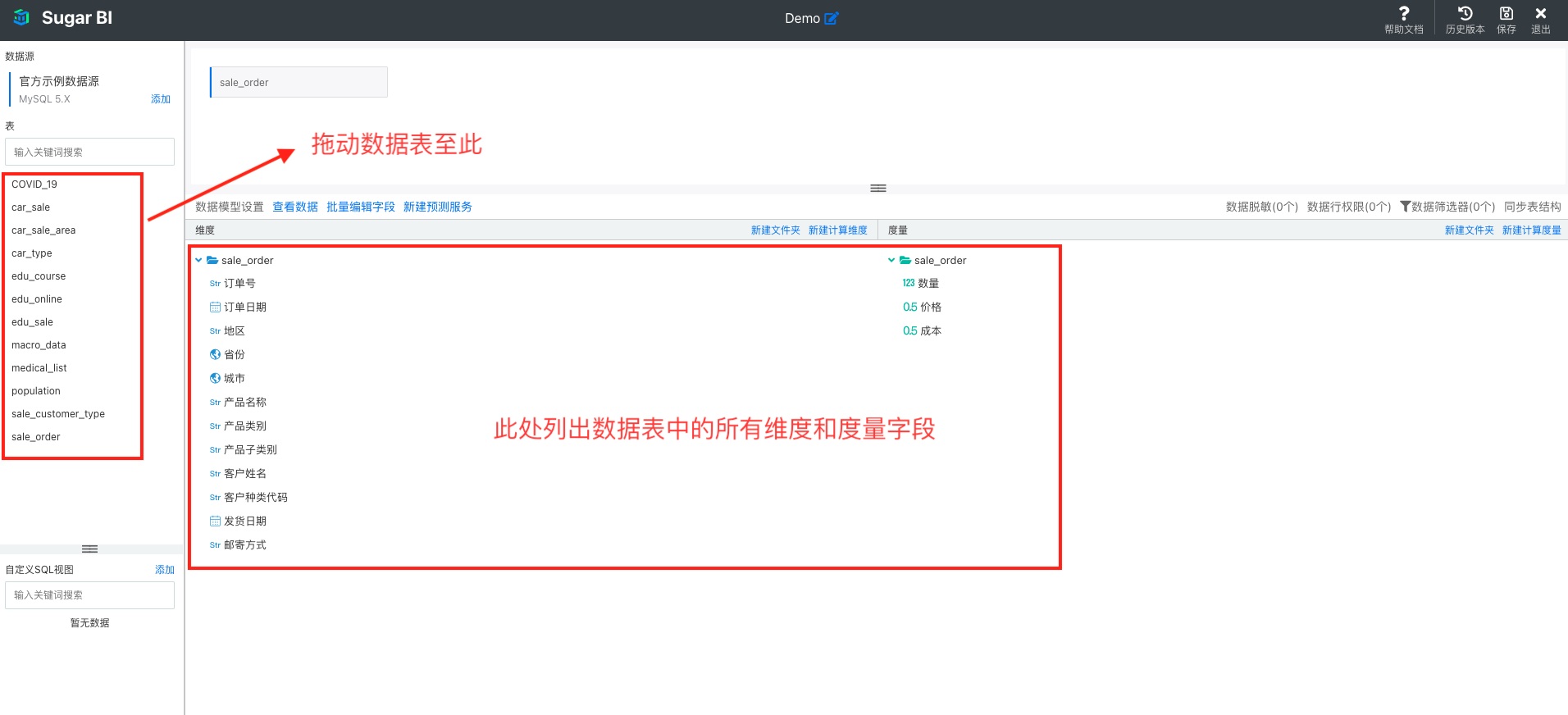Click the 0.5 decimal icon beside 成本
Viewport: 1568px width, 715px height.
click(x=910, y=331)
